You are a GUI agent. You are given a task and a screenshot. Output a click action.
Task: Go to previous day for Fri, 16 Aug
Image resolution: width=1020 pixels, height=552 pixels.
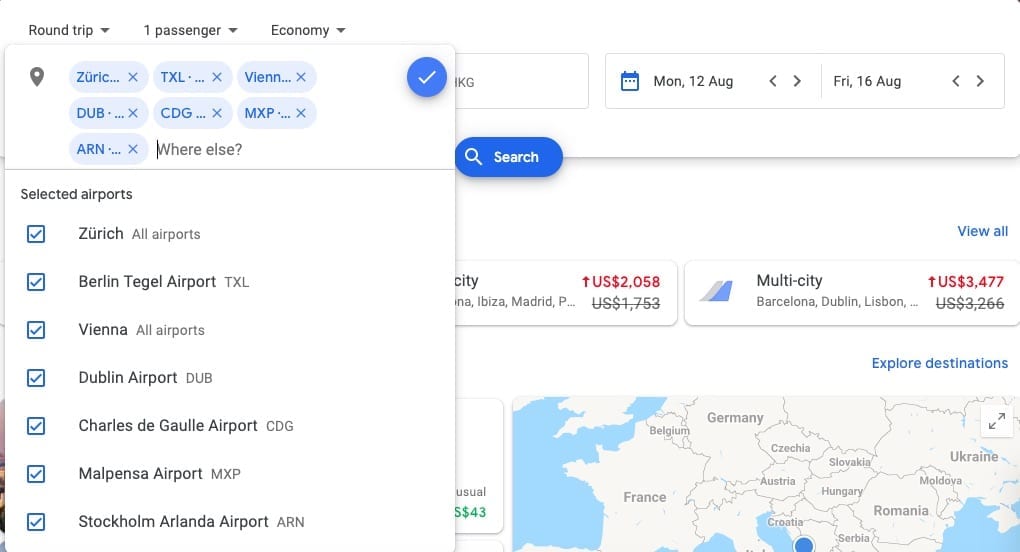[956, 81]
